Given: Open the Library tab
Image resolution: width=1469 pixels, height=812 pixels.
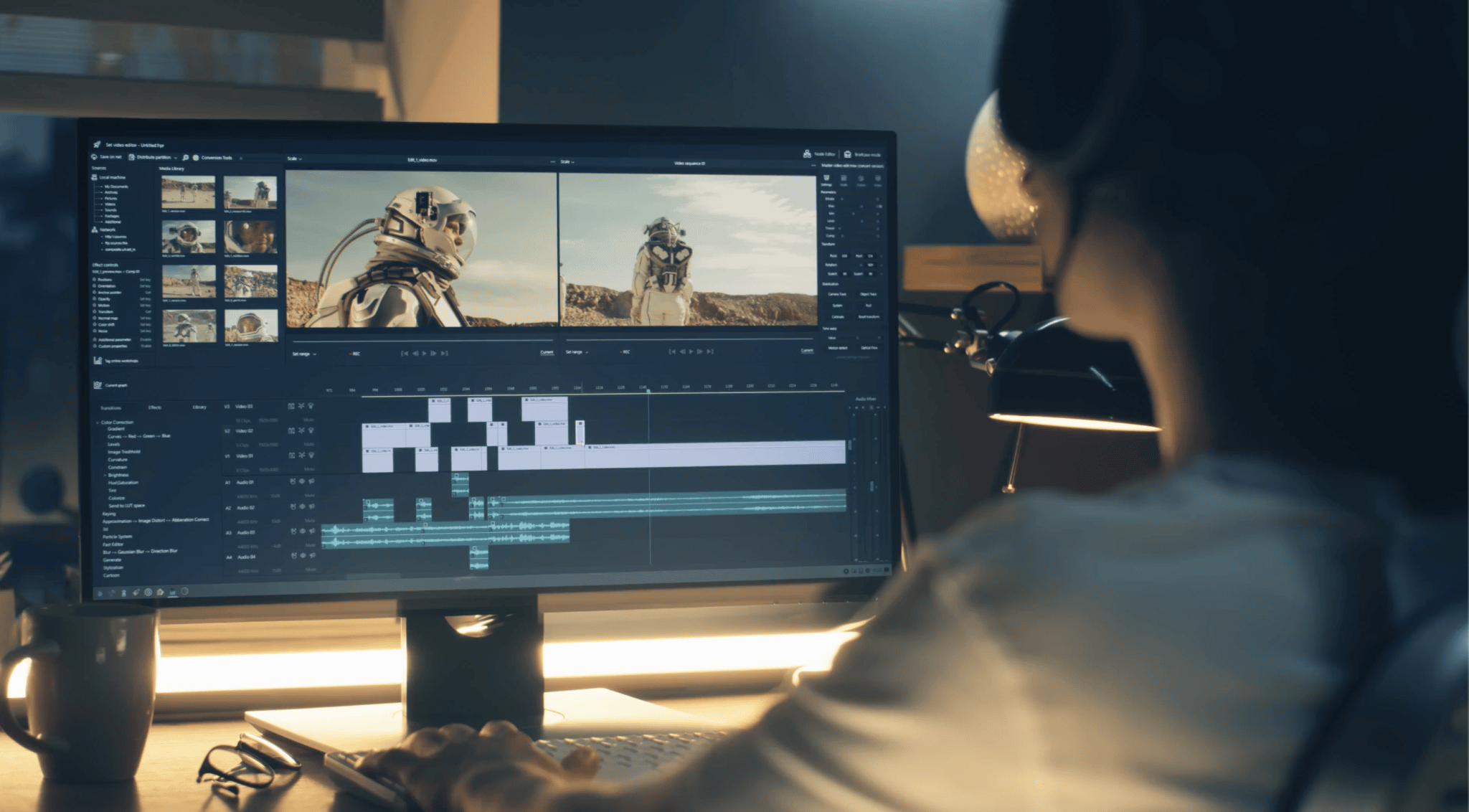Looking at the screenshot, I should point(200,408).
